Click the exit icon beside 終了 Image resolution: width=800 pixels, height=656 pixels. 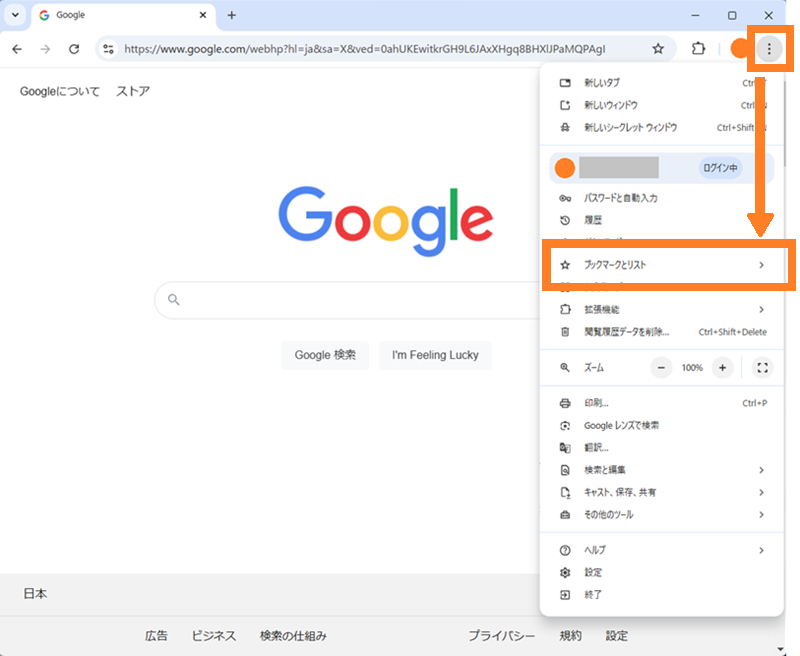565,595
